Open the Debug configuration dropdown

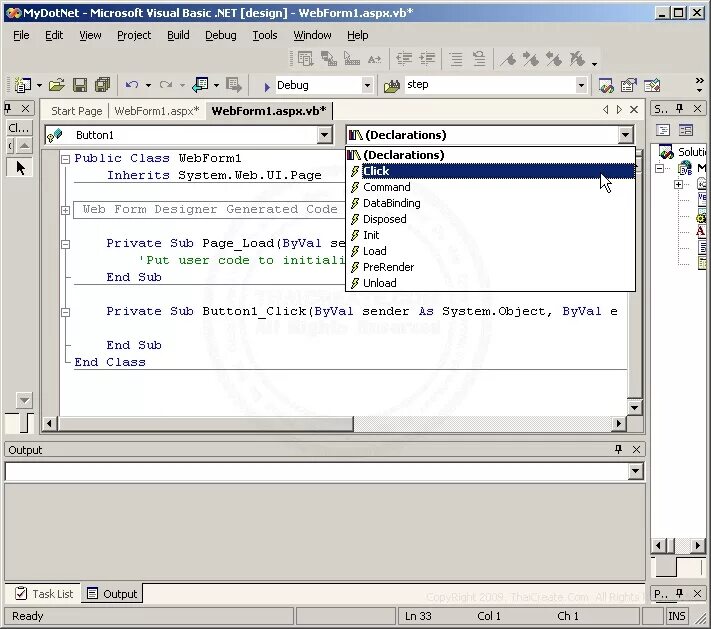click(x=367, y=85)
